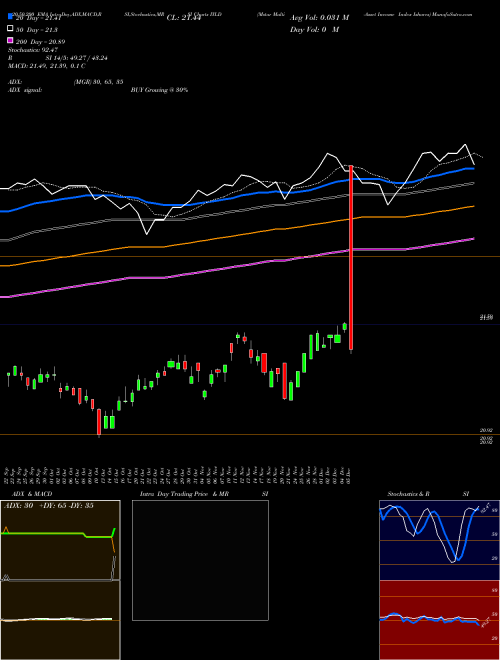The width and height of the screenshot is (500, 660).
Task: Select the Avg Vol: 0.031 M text
Action: click(x=319, y=18)
